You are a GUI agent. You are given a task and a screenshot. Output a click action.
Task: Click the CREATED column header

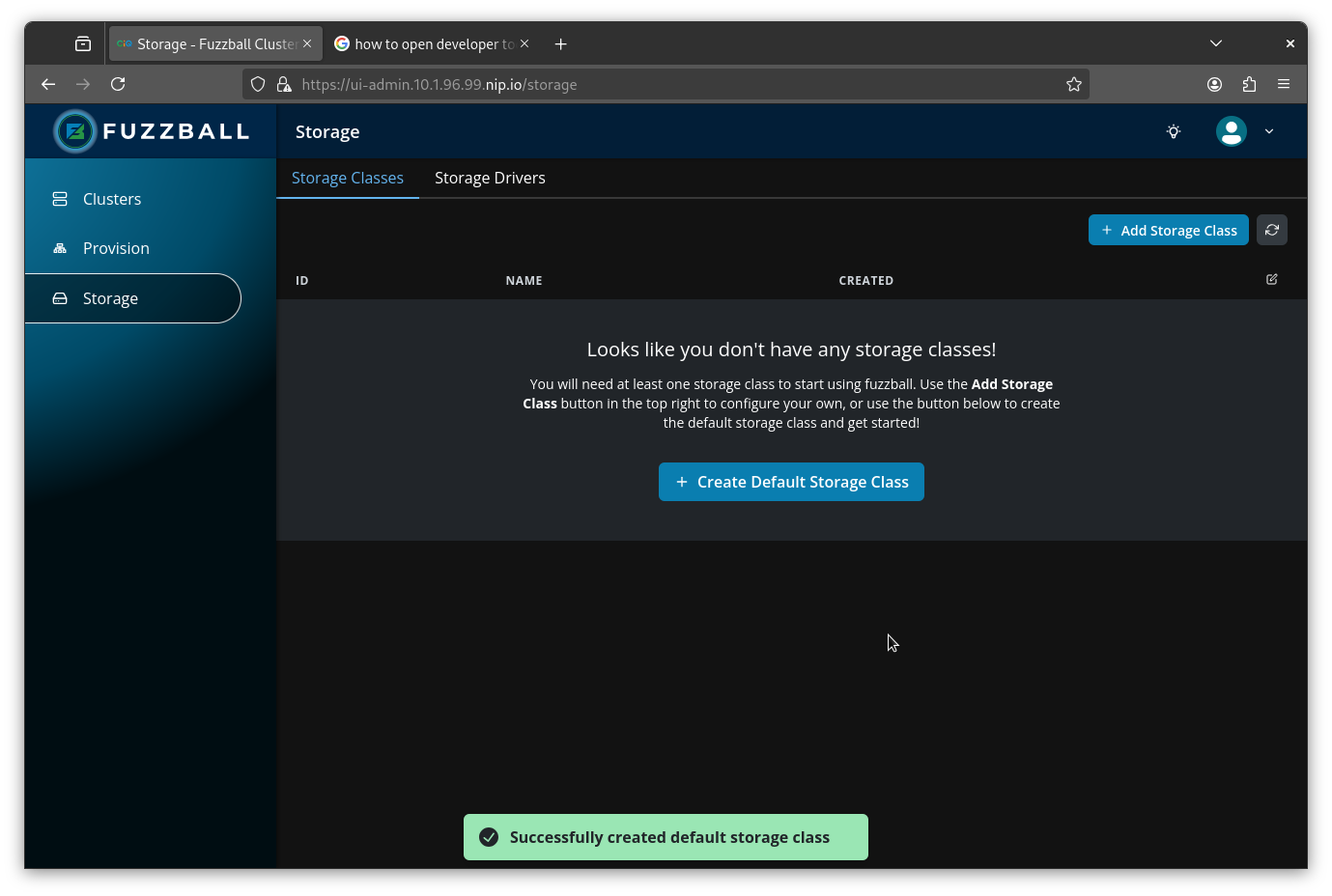click(x=865, y=280)
